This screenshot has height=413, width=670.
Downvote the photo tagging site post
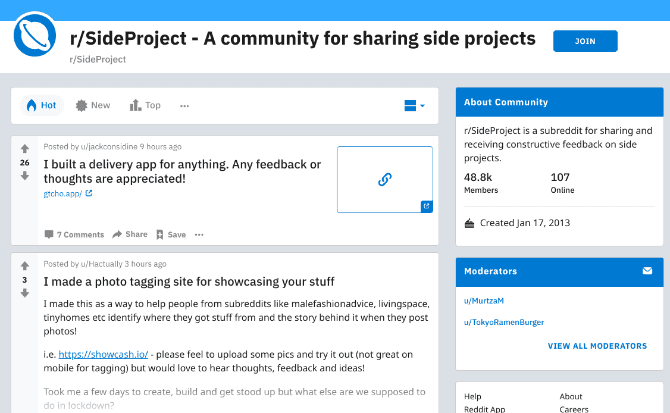coord(25,294)
